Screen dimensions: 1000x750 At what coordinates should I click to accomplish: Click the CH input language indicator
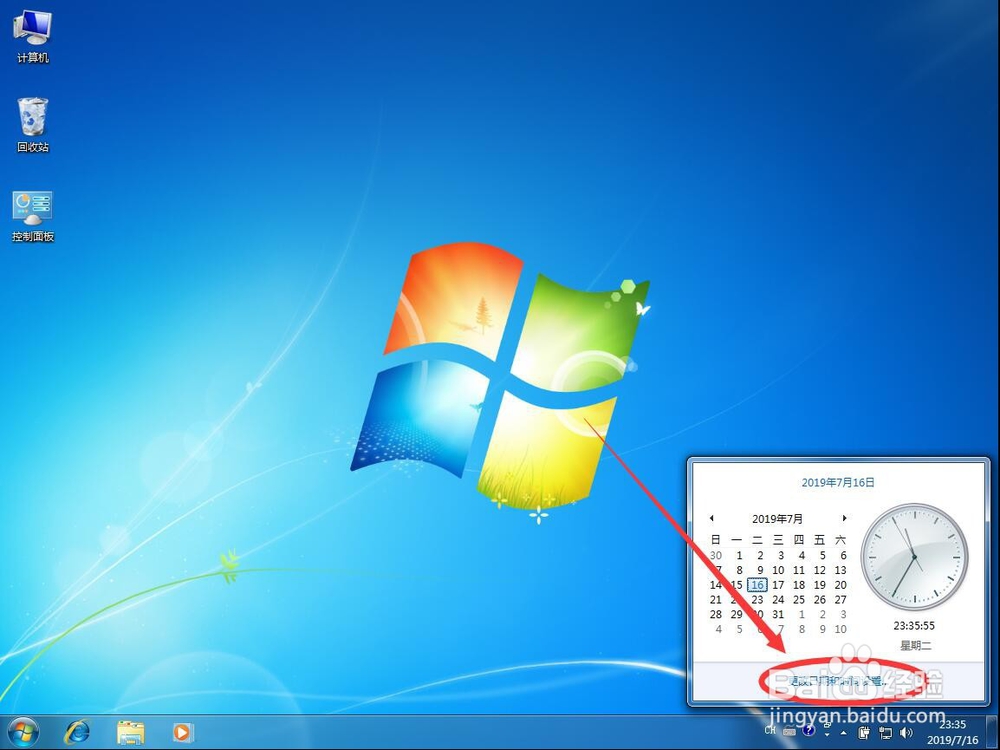click(770, 730)
